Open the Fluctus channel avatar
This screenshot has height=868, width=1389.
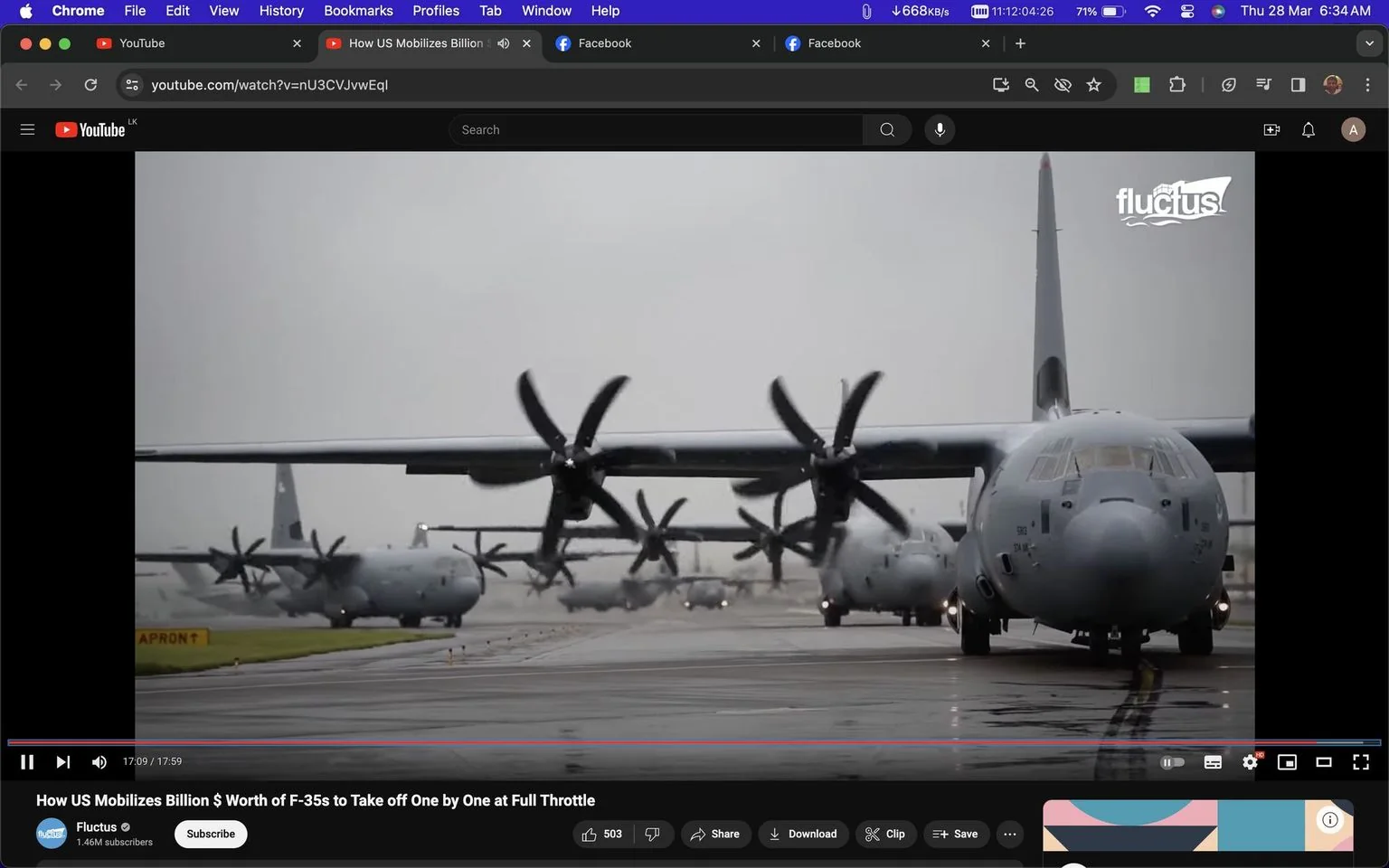tap(52, 833)
